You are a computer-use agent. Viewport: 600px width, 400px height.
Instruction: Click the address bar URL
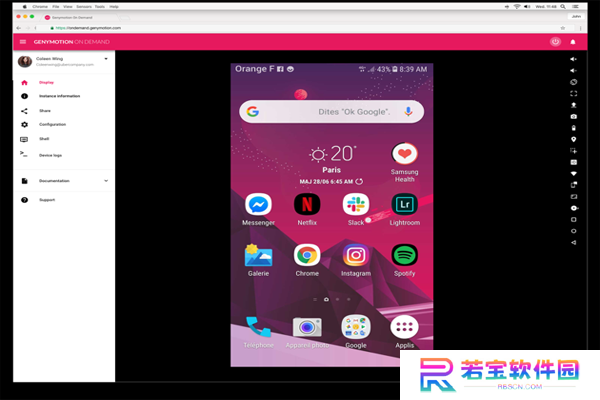[88, 28]
